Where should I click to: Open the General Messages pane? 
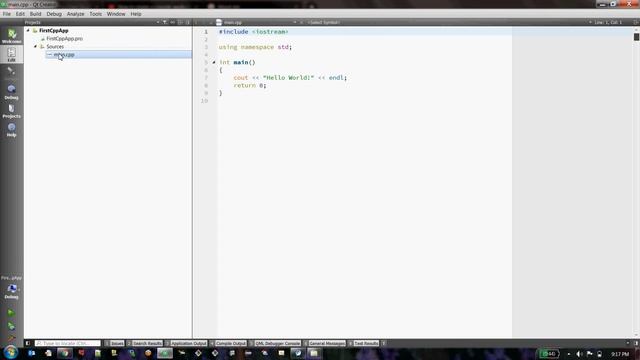click(324, 343)
